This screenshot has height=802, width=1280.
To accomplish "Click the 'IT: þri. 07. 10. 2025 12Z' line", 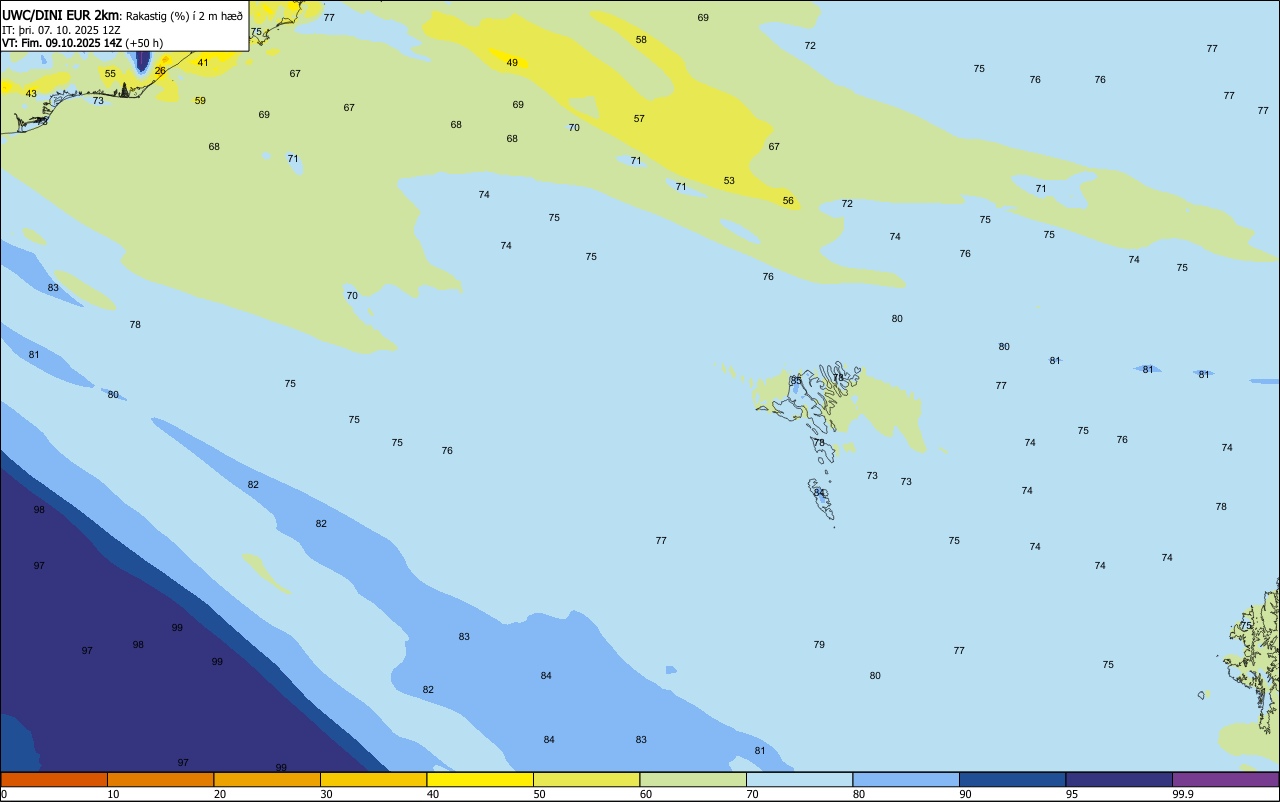I will click(x=61, y=30).
